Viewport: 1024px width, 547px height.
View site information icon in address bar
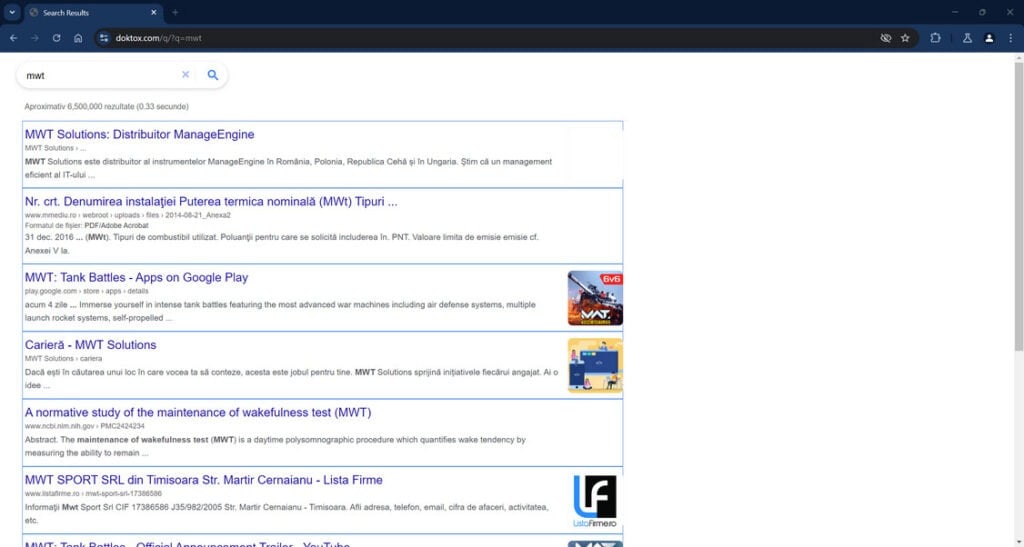(103, 38)
